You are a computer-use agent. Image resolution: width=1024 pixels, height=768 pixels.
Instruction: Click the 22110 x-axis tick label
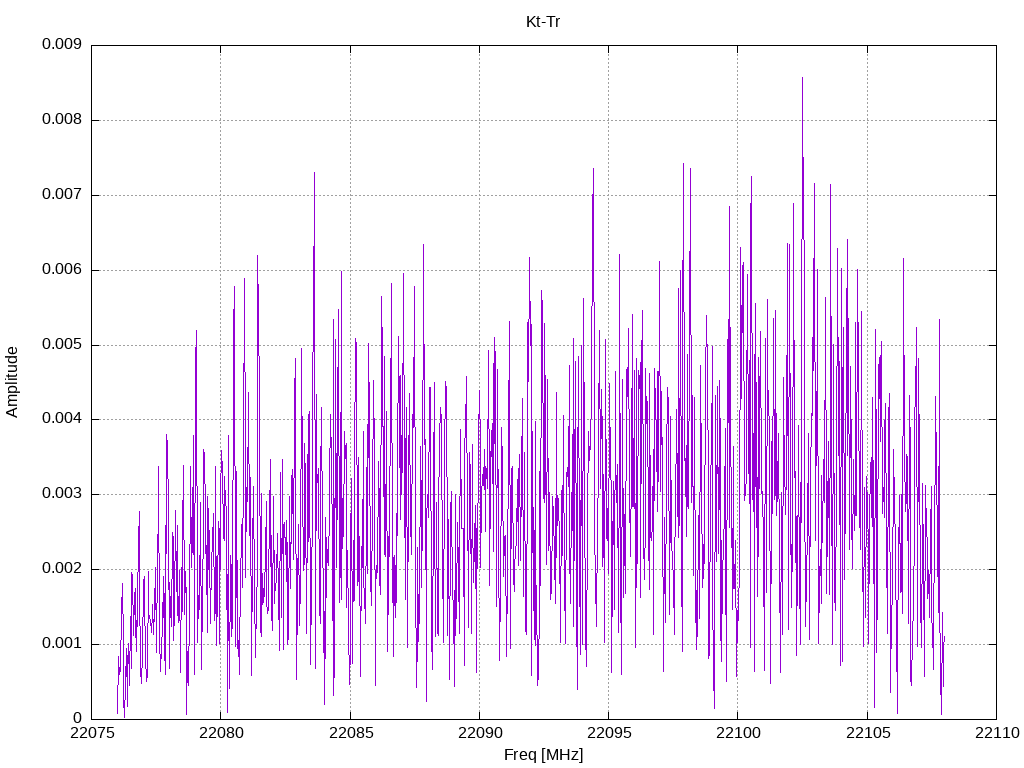pyautogui.click(x=997, y=733)
